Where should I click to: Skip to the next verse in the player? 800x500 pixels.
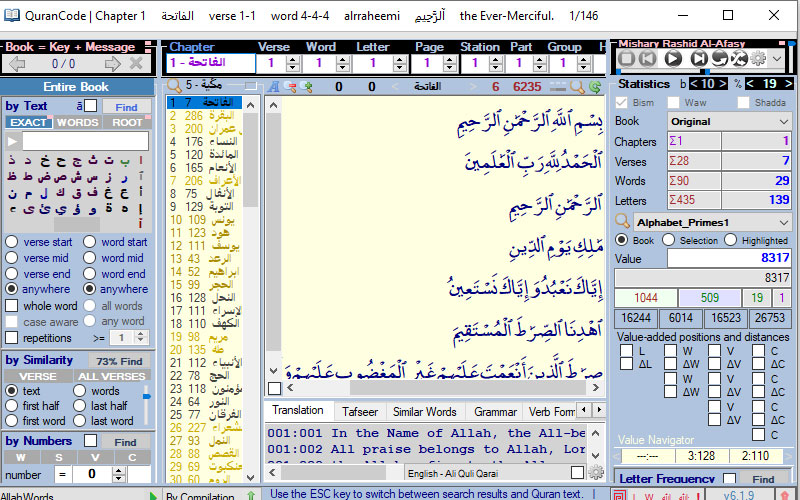pyautogui.click(x=697, y=59)
